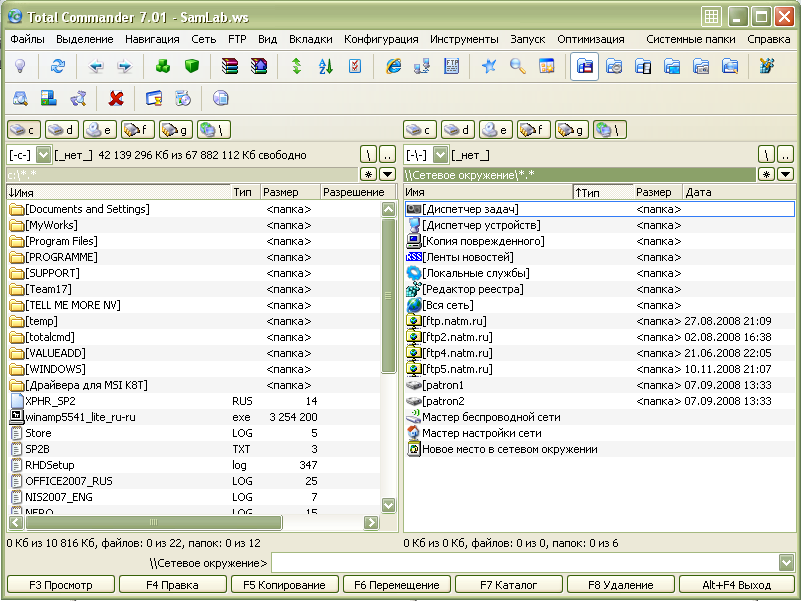Click F8 Удаление button
The width and height of the screenshot is (801, 601).
tap(621, 585)
